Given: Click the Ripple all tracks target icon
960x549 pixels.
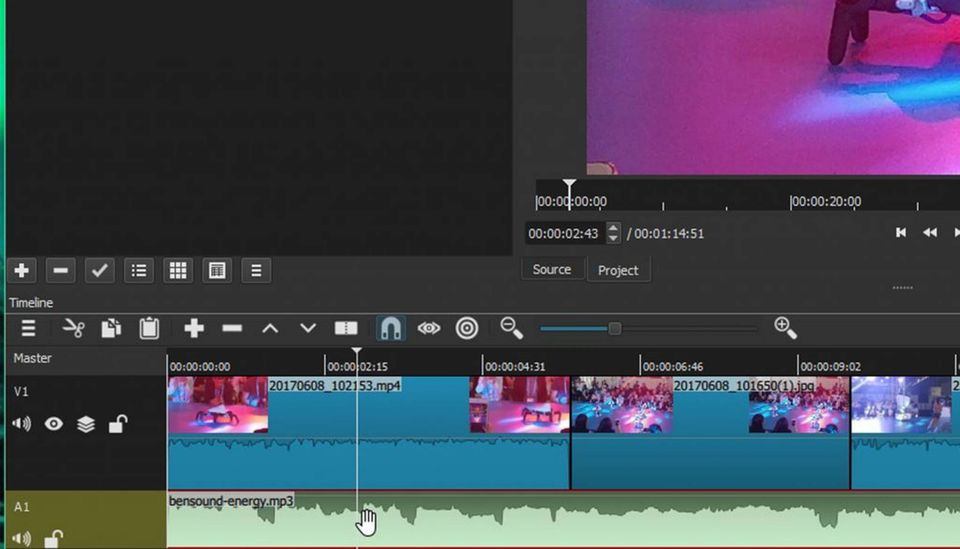Looking at the screenshot, I should coord(467,328).
